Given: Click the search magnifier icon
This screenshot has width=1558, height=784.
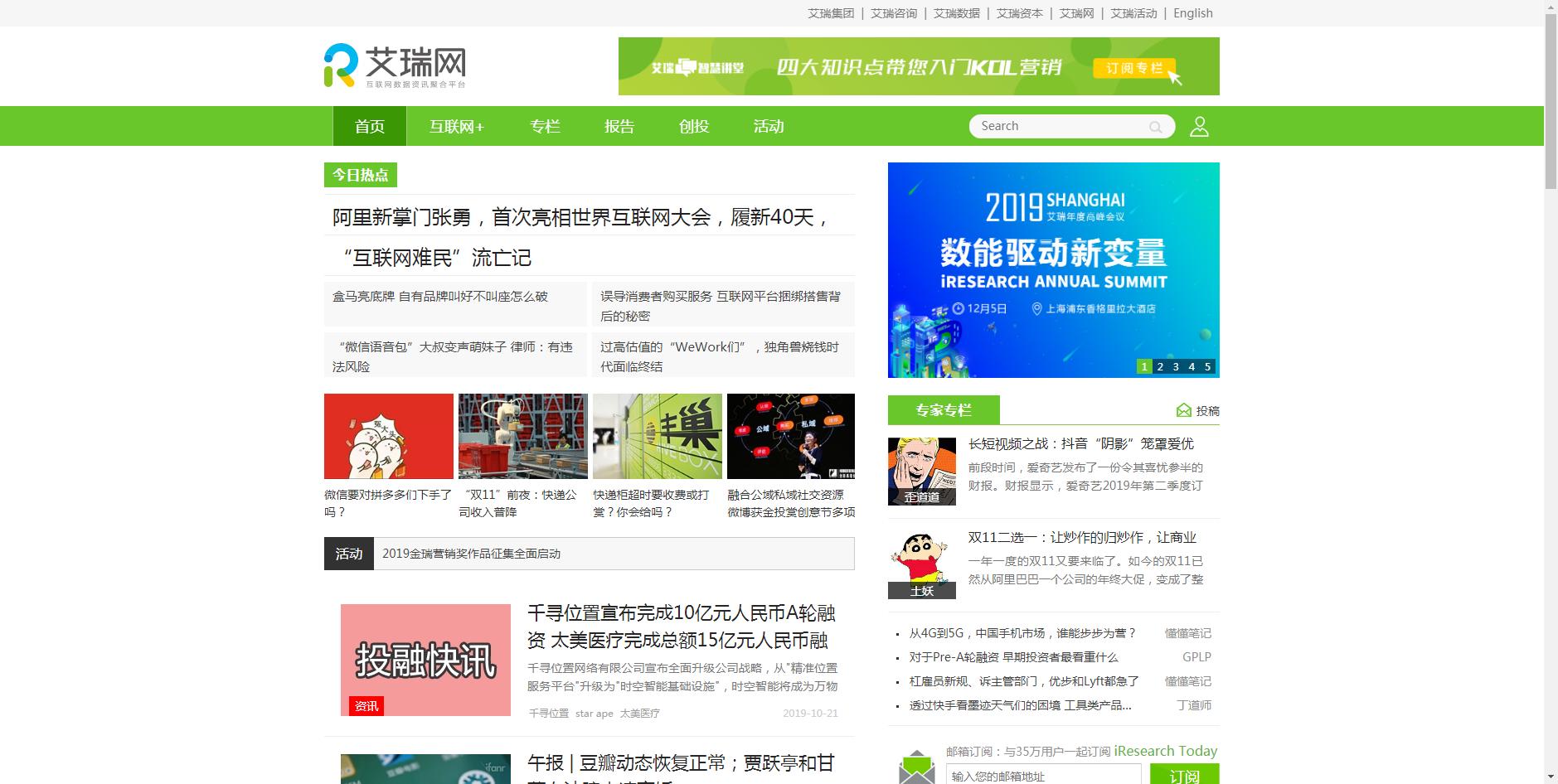Looking at the screenshot, I should point(1156,126).
